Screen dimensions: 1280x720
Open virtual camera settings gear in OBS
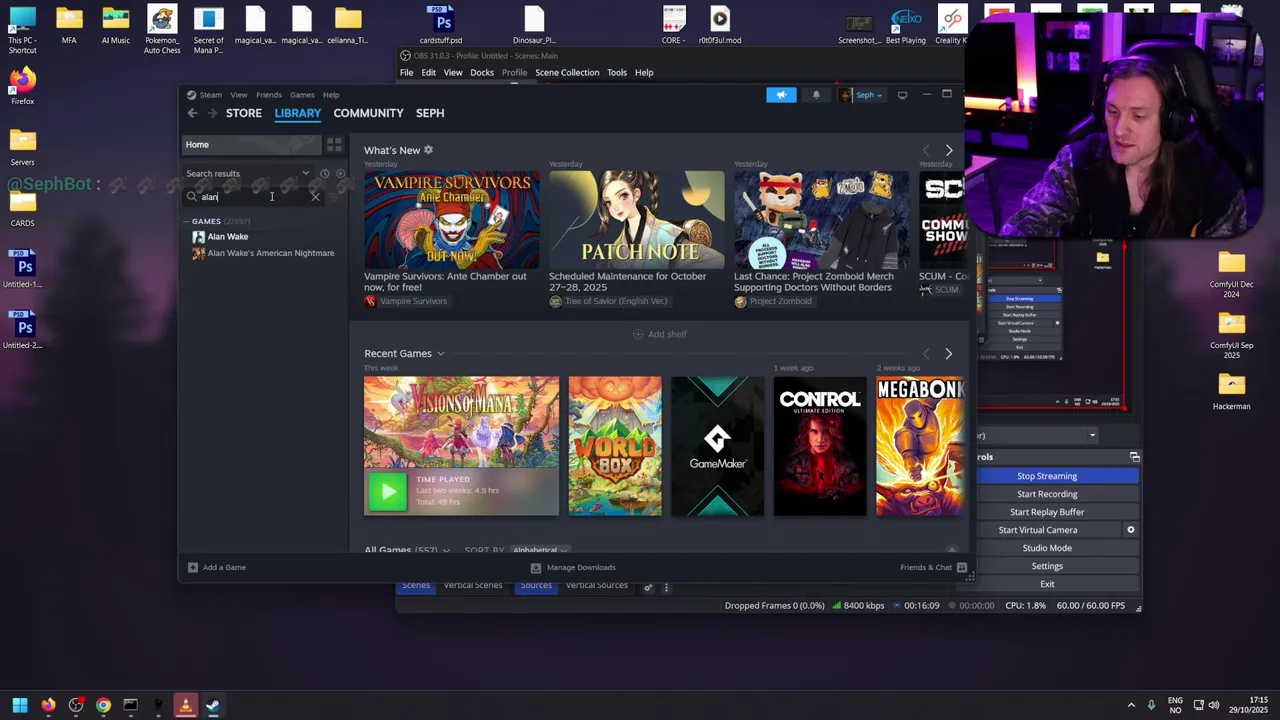[x=1131, y=530]
